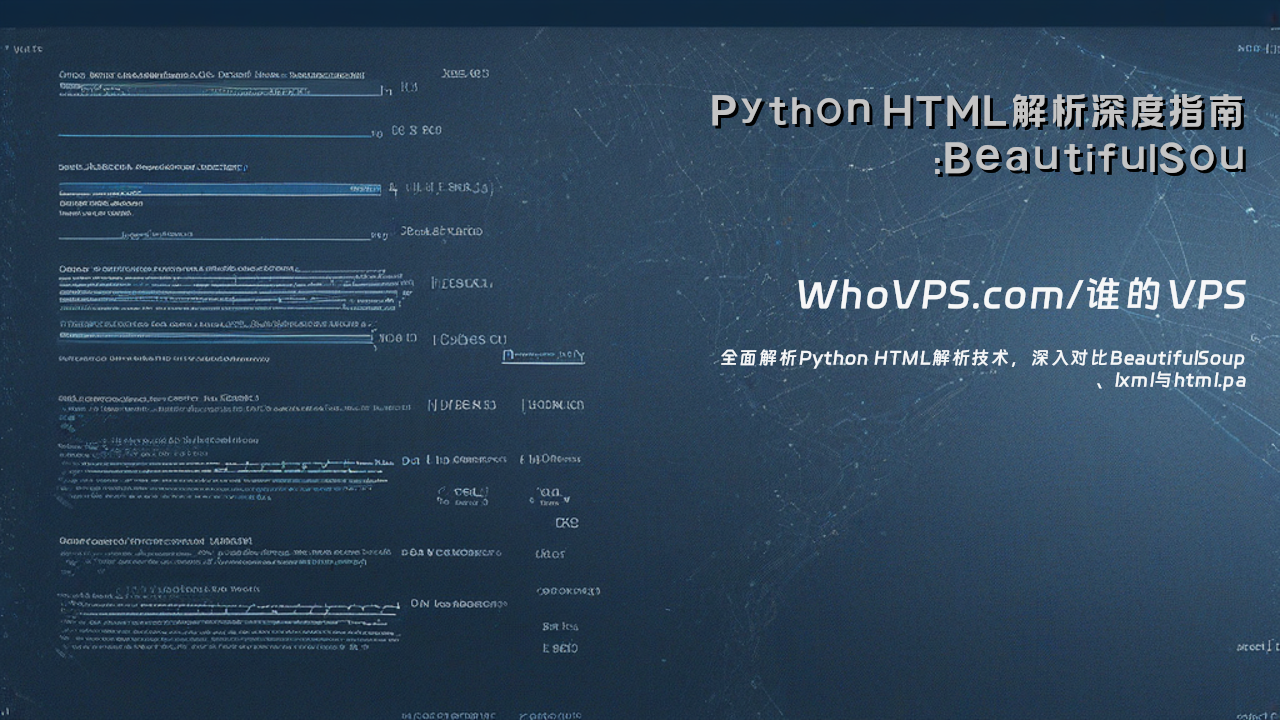Click the "WhoVPS.com/谁的VPS" text
Viewport: 1280px width, 720px height.
[x=1021, y=296]
